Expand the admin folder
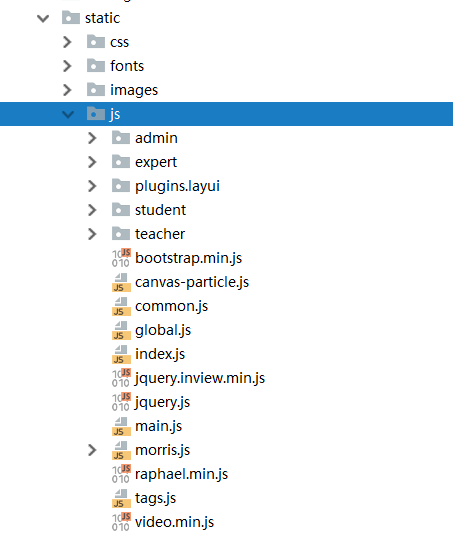This screenshot has width=453, height=535. pyautogui.click(x=92, y=138)
